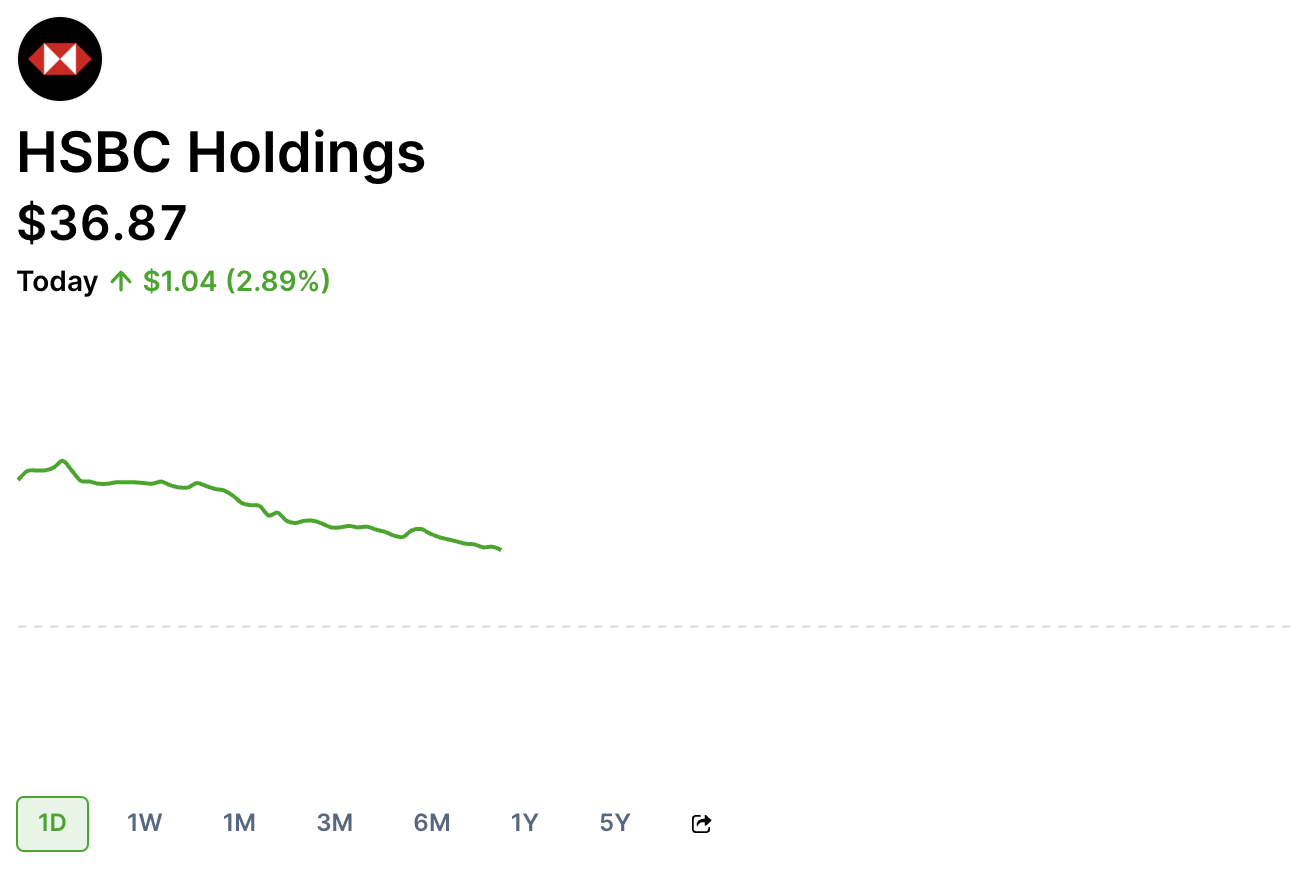1302x869 pixels.
Task: Open the share chart icon
Action: [x=701, y=824]
